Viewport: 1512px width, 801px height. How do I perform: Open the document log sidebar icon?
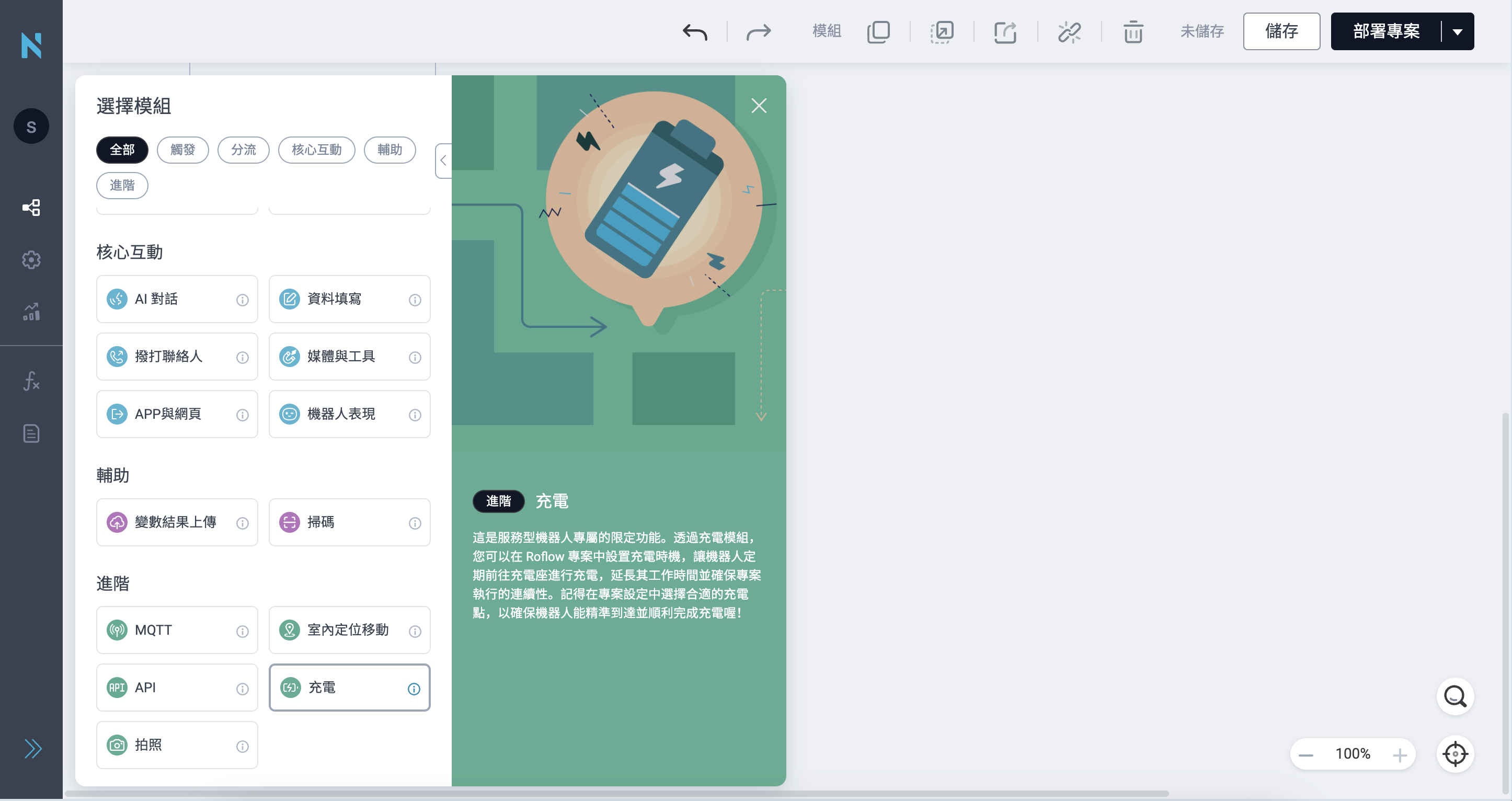click(31, 433)
